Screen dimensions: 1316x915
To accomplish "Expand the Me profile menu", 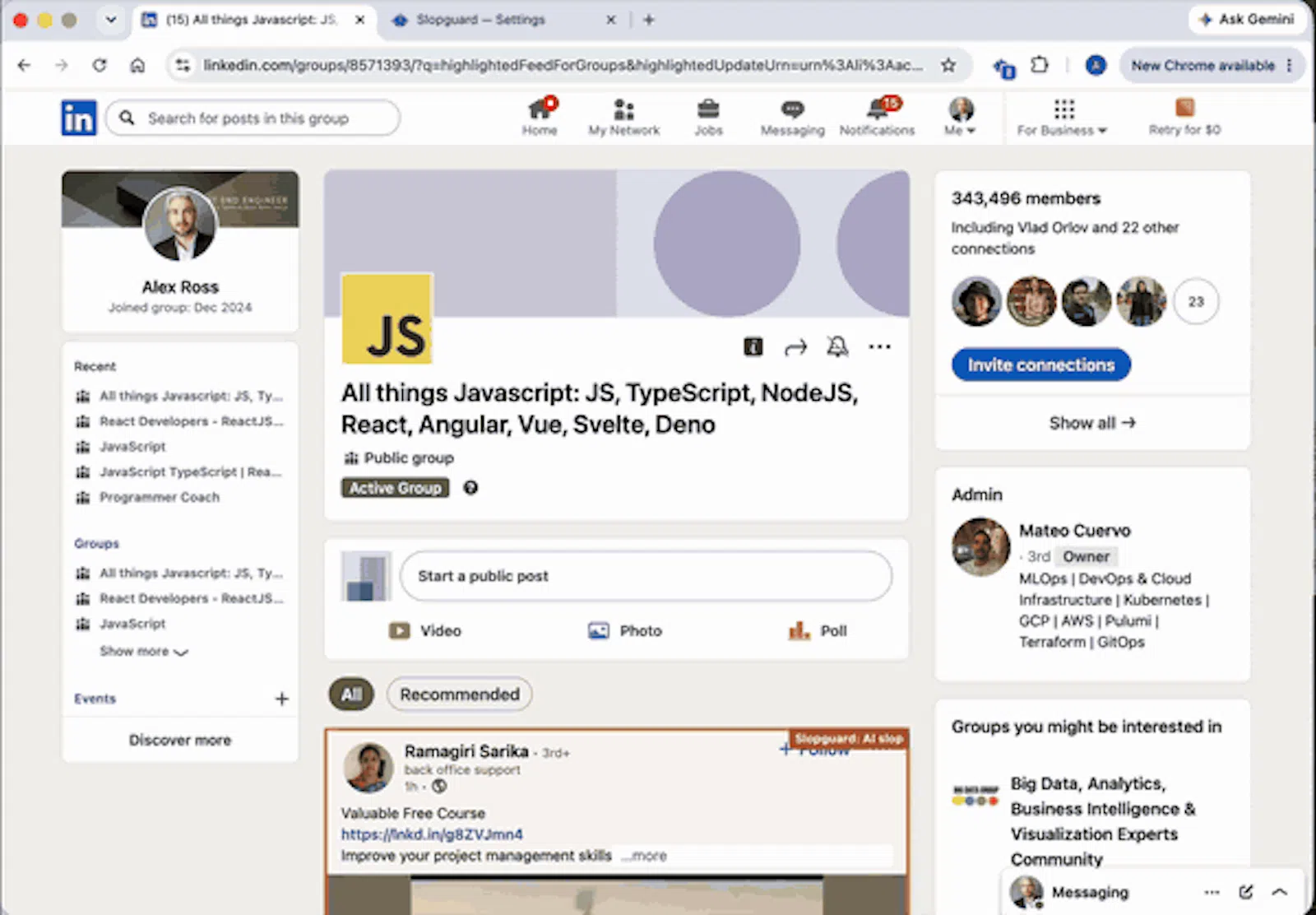I will (x=960, y=117).
